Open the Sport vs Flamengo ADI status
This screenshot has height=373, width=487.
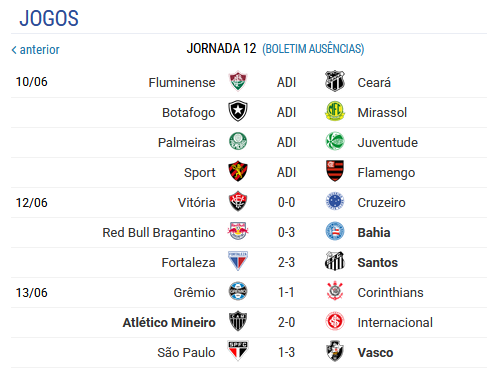(286, 172)
